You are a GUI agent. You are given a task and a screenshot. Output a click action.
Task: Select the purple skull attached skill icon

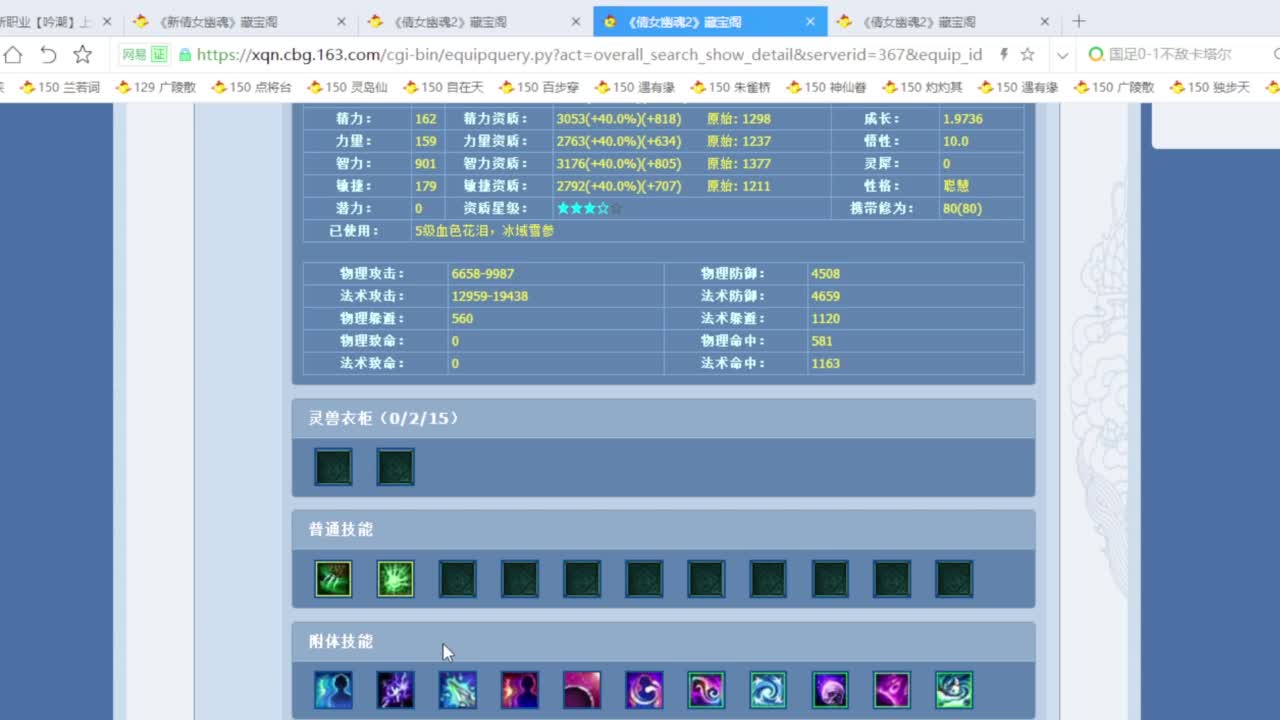[829, 689]
